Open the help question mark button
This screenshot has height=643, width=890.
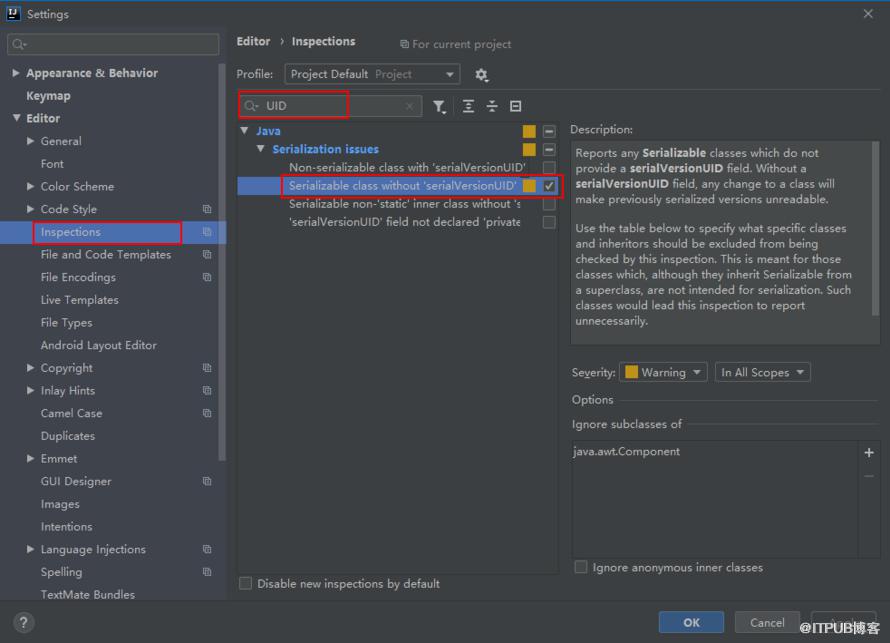[x=23, y=623]
